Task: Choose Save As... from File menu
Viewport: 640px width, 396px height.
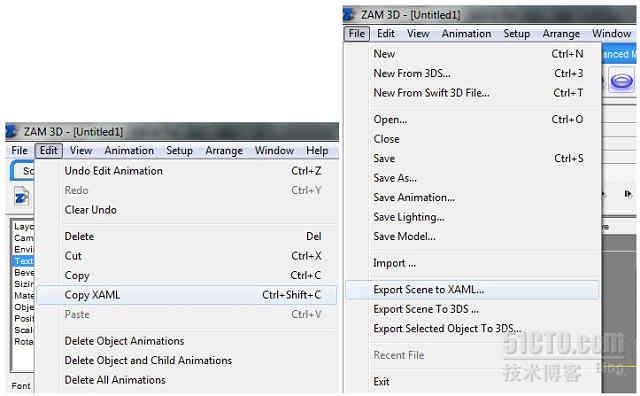Action: point(473,178)
